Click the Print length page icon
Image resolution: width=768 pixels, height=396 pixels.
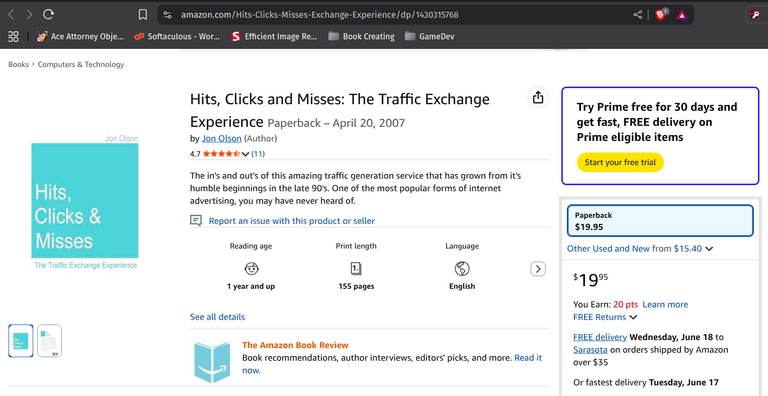356,269
